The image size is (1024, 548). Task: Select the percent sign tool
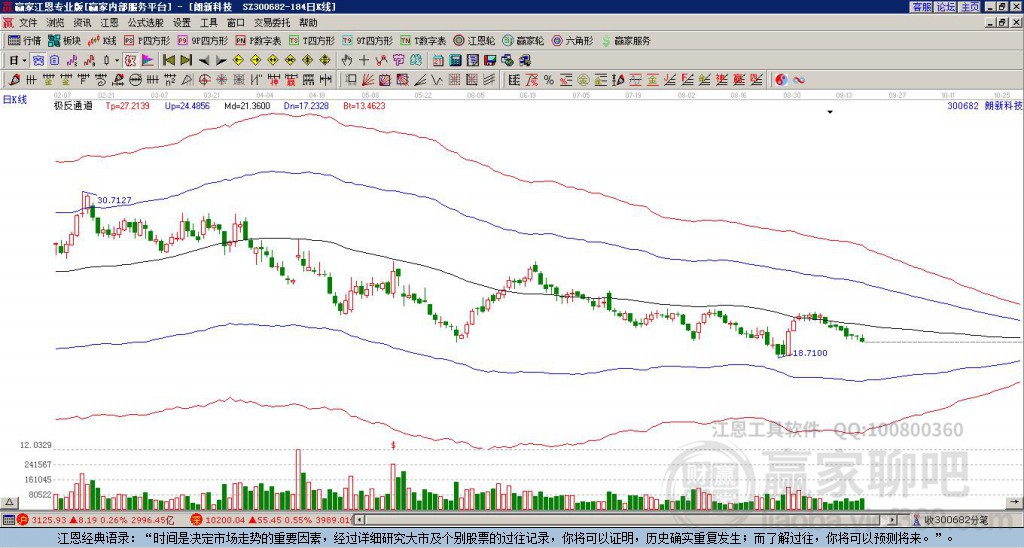pos(549,80)
